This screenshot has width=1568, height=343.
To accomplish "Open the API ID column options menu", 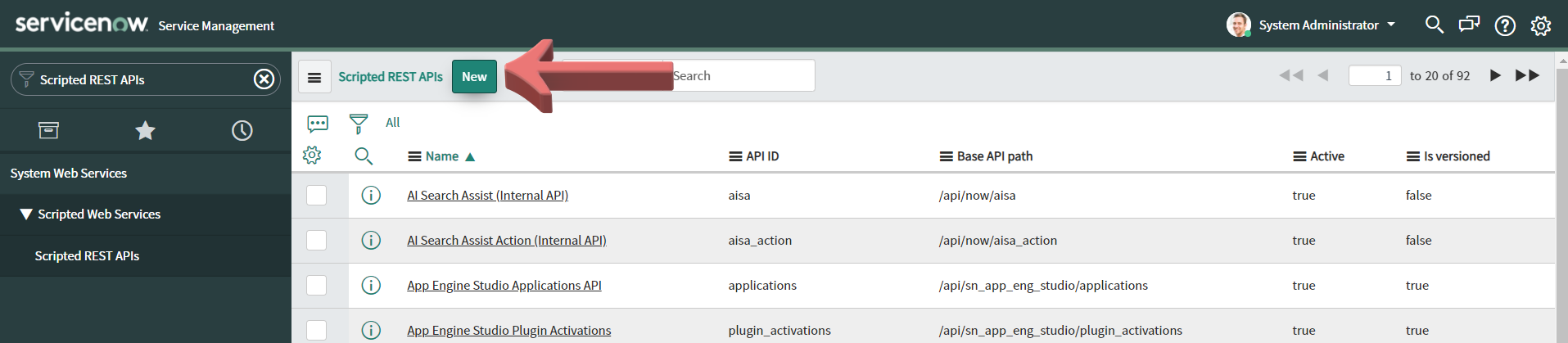I will coord(735,156).
